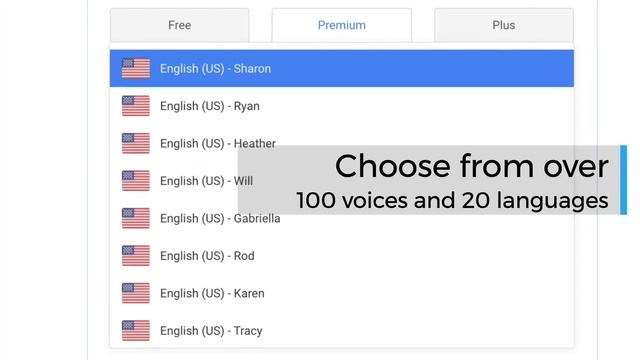Pick English (US) - Rod voice label
This screenshot has height=360, width=640.
tap(207, 256)
